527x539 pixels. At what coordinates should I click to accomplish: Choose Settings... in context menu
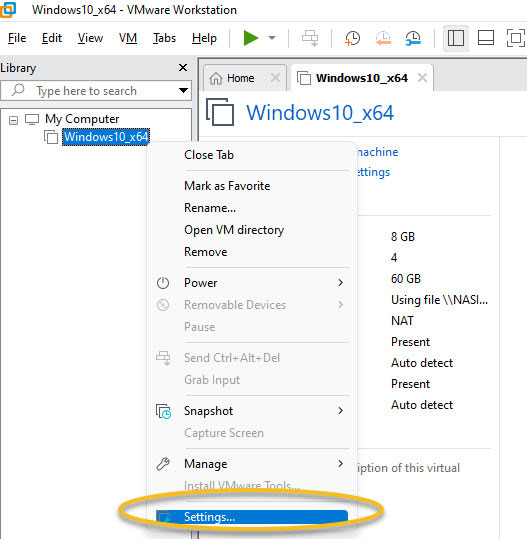pyautogui.click(x=252, y=517)
